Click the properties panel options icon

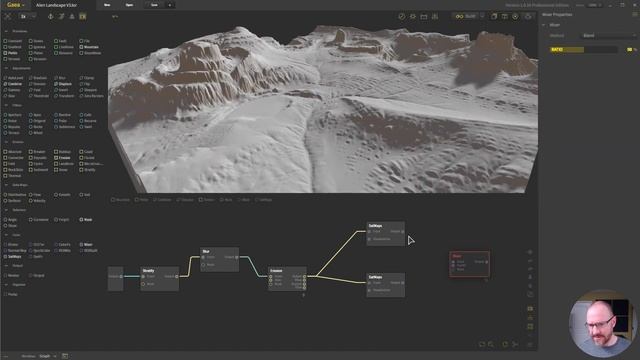(x=635, y=15)
